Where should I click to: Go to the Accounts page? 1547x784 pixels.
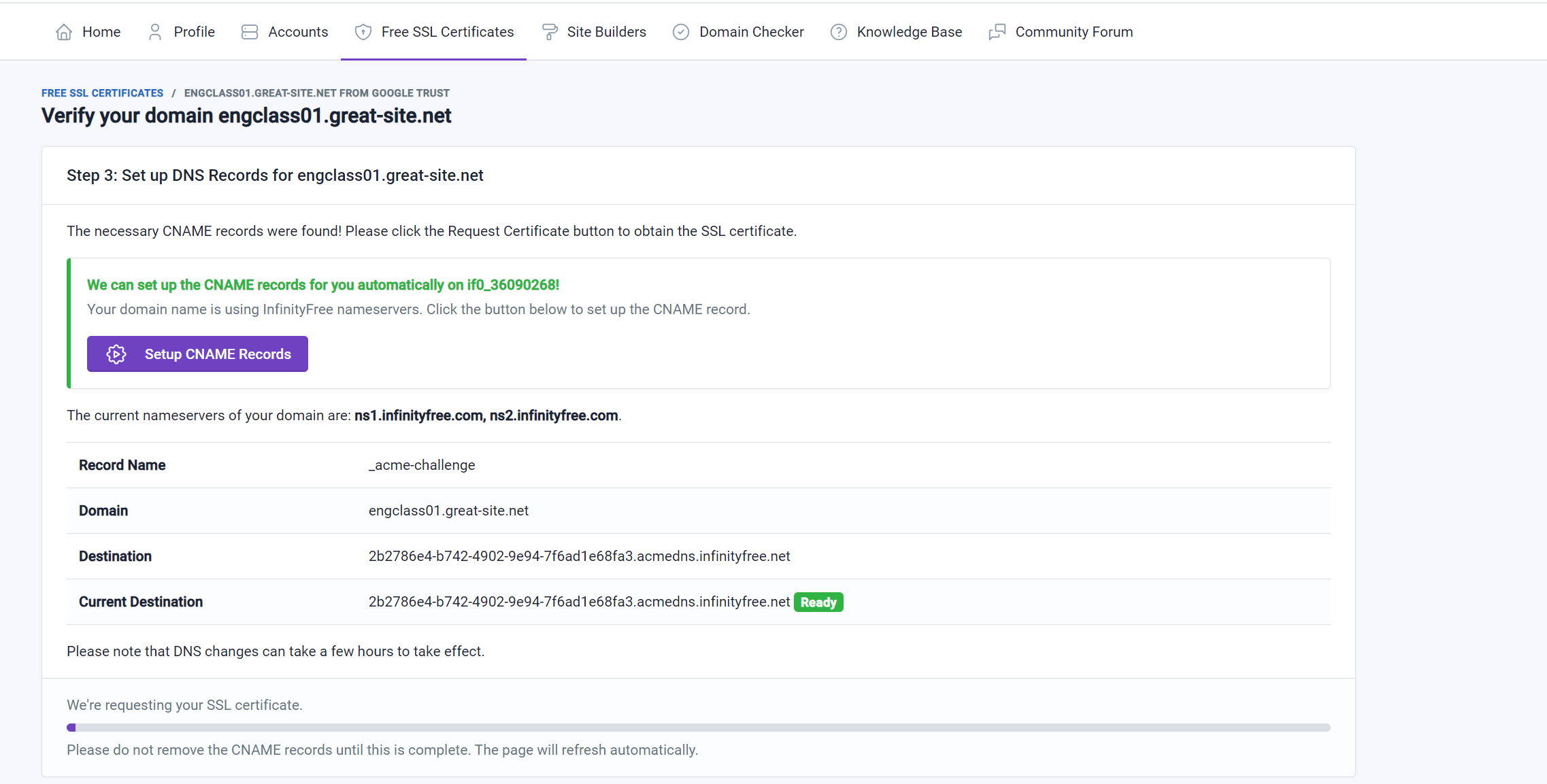pyautogui.click(x=298, y=32)
